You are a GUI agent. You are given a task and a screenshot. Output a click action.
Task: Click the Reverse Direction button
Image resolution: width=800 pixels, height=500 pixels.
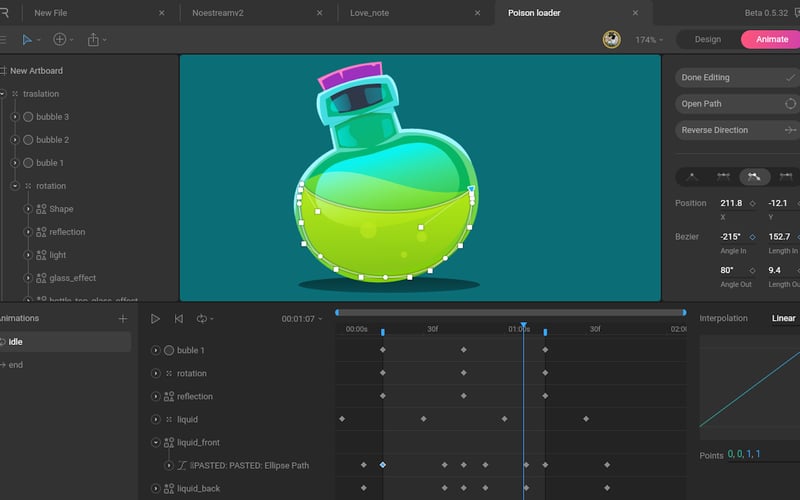pos(737,130)
